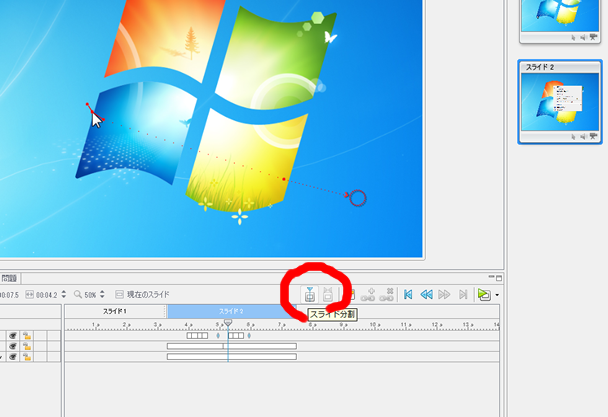Click the rewind double-arrow button
Viewport: 608px width, 417px height.
click(x=426, y=295)
